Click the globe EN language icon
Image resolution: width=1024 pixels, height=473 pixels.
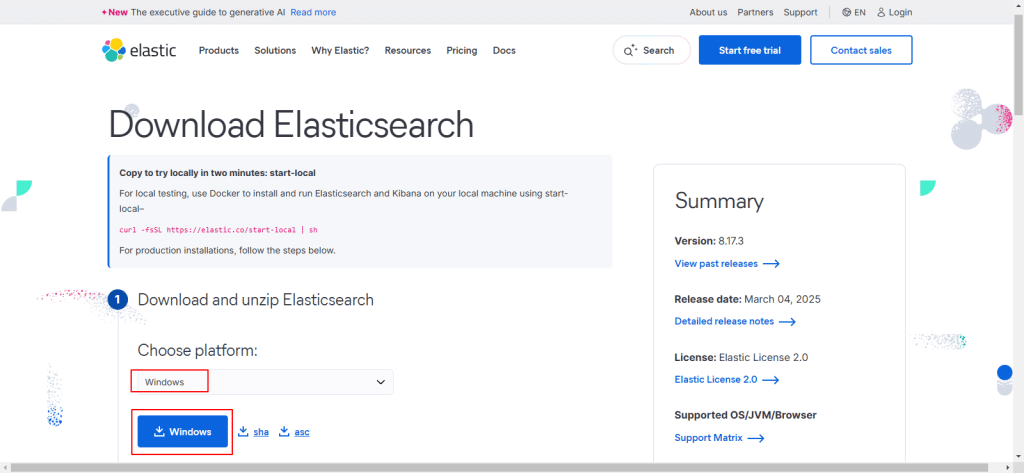coord(847,12)
